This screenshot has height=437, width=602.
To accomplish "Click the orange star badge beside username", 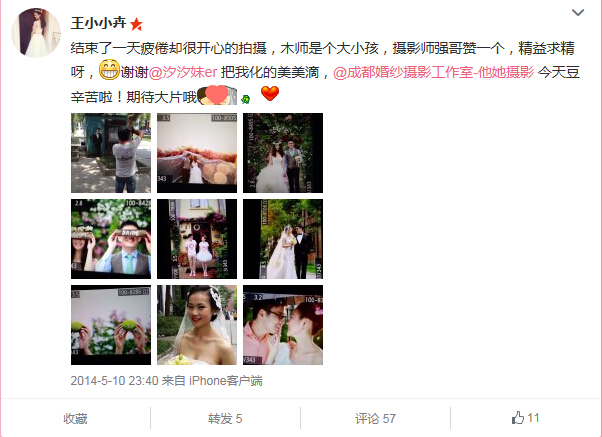I will [x=136, y=24].
